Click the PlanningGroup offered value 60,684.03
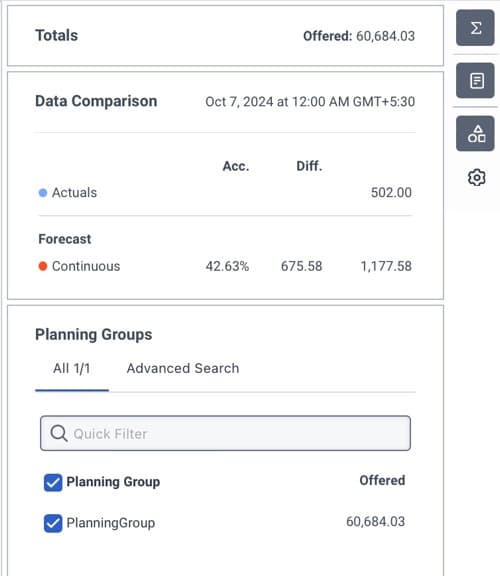The image size is (500, 576). 375,521
